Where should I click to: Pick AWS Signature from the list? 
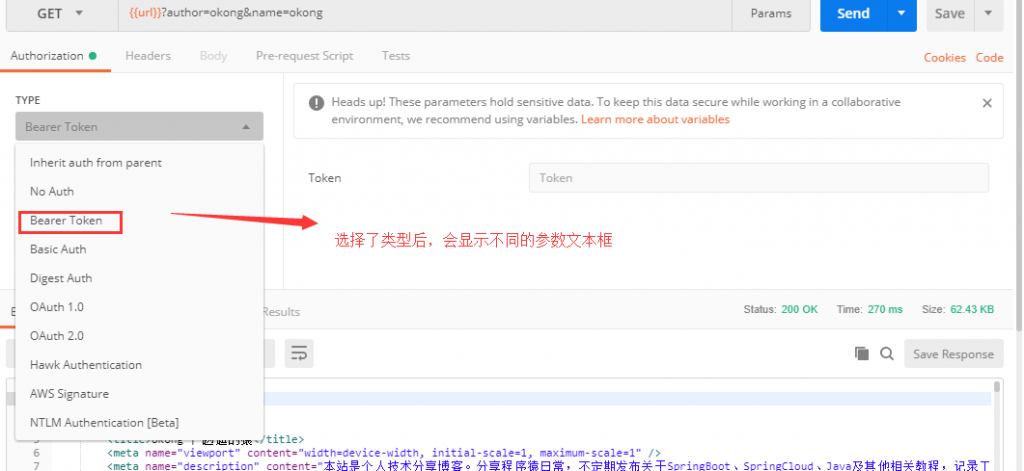(x=69, y=393)
